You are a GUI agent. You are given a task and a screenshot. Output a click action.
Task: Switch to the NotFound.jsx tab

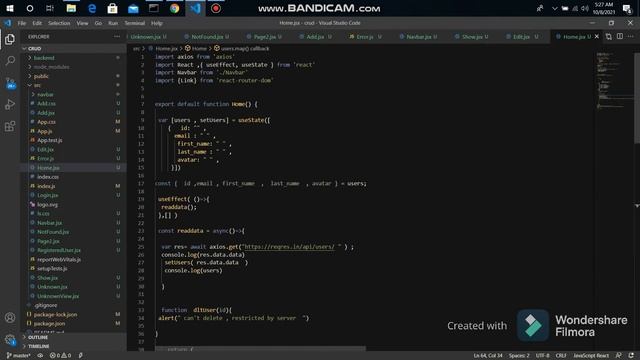tap(207, 37)
